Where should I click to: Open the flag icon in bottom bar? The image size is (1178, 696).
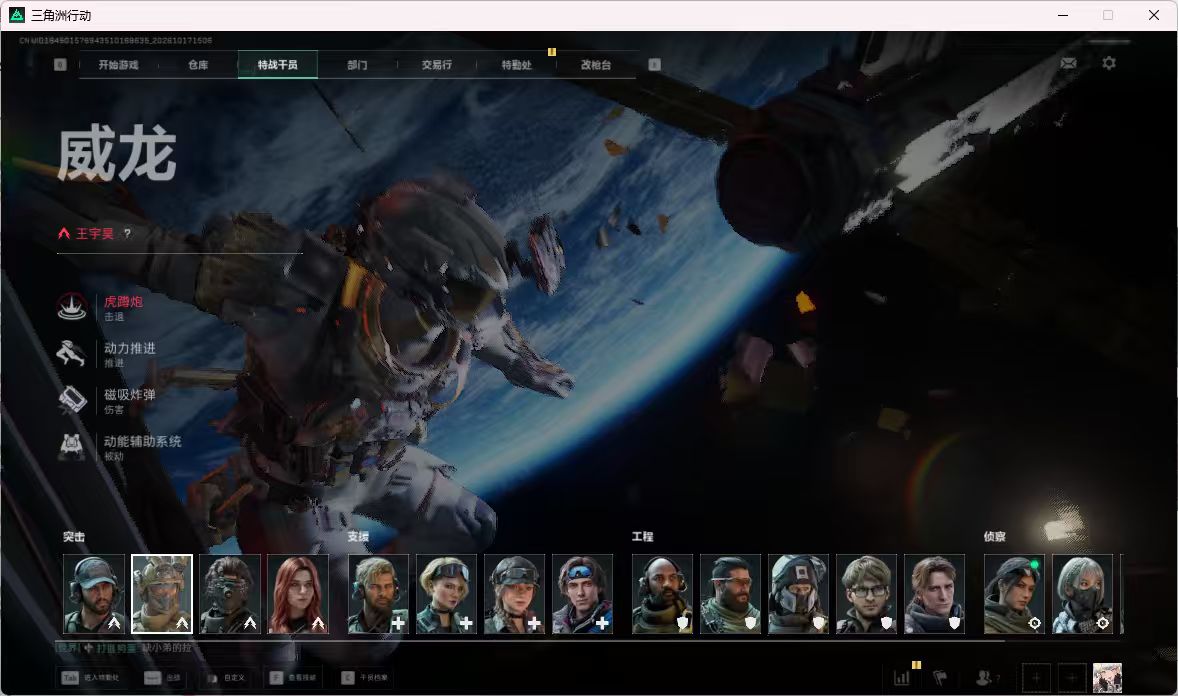(x=940, y=678)
